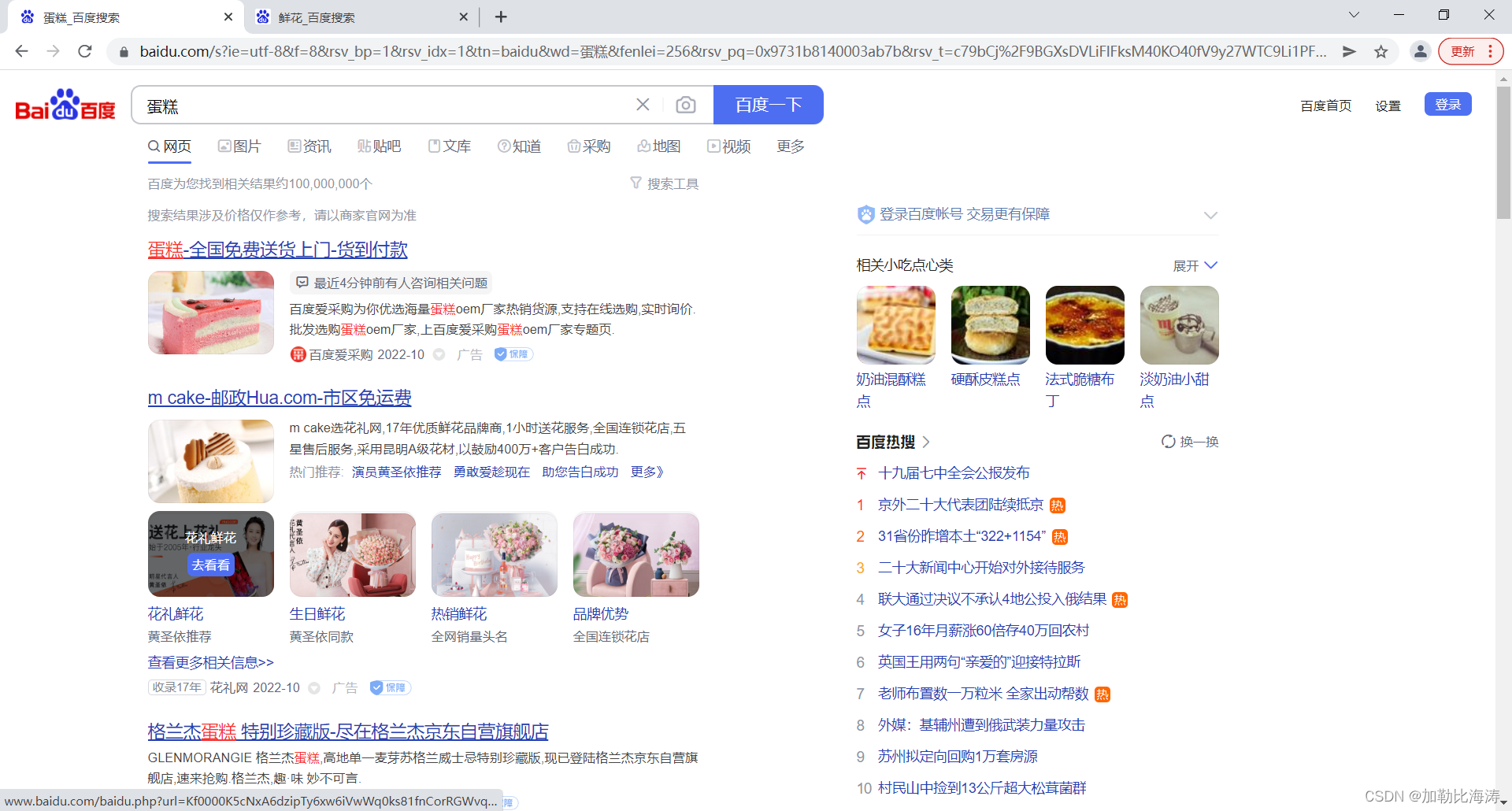The image size is (1512, 811).
Task: Open the 知道 tab
Action: (x=519, y=146)
